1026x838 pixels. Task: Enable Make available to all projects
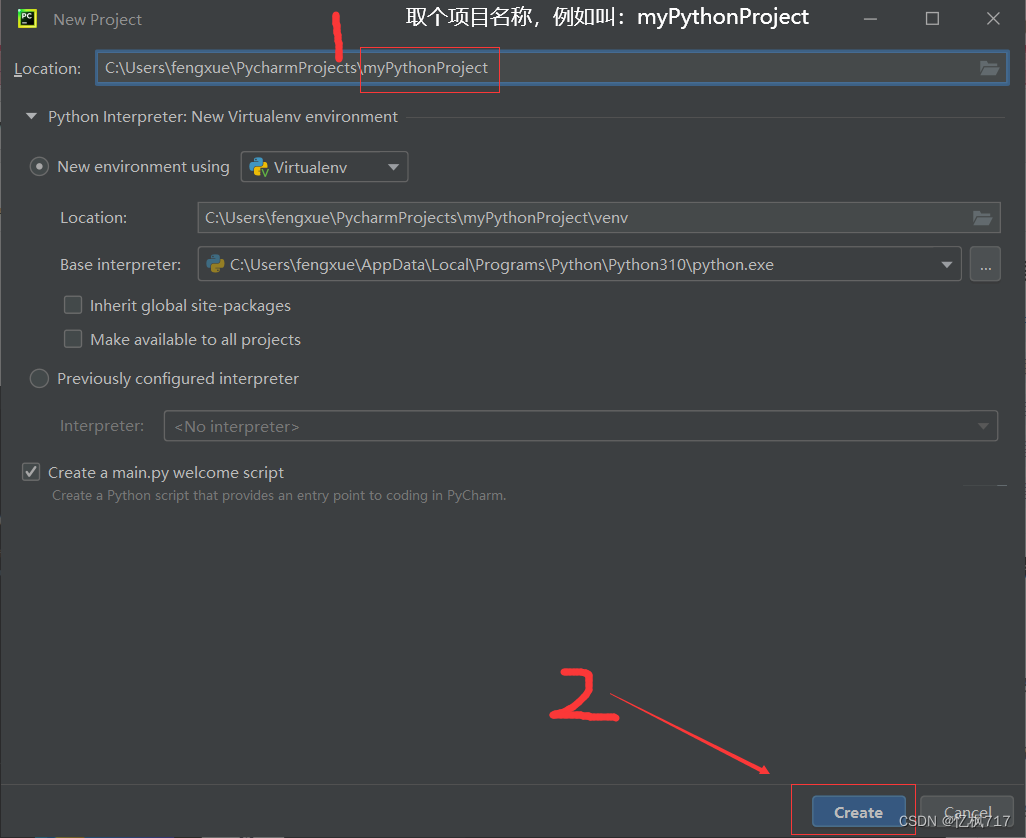(73, 339)
